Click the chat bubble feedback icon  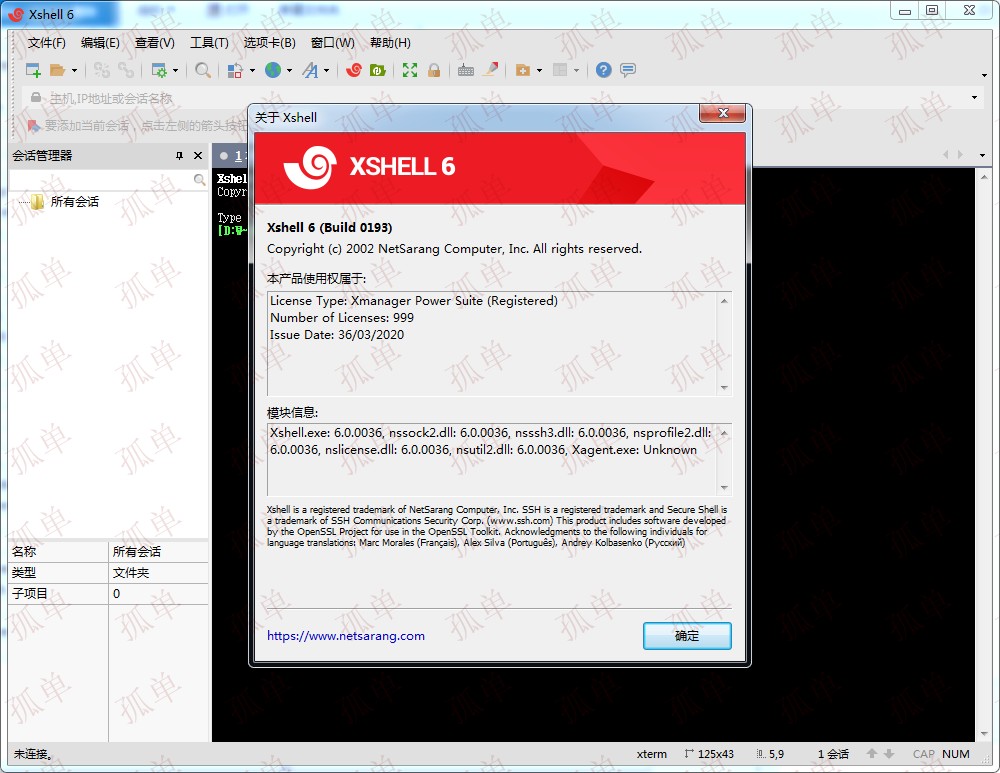click(628, 70)
